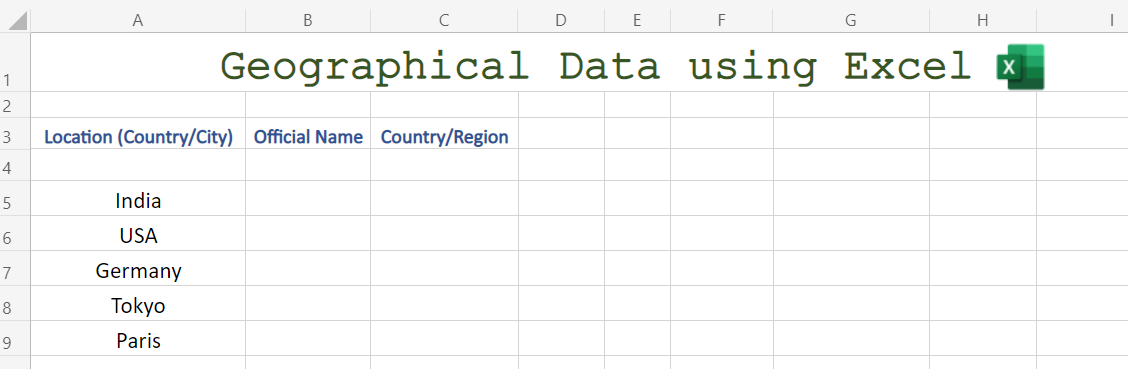Image resolution: width=1128 pixels, height=369 pixels.
Task: Select column A header
Action: pyautogui.click(x=138, y=21)
